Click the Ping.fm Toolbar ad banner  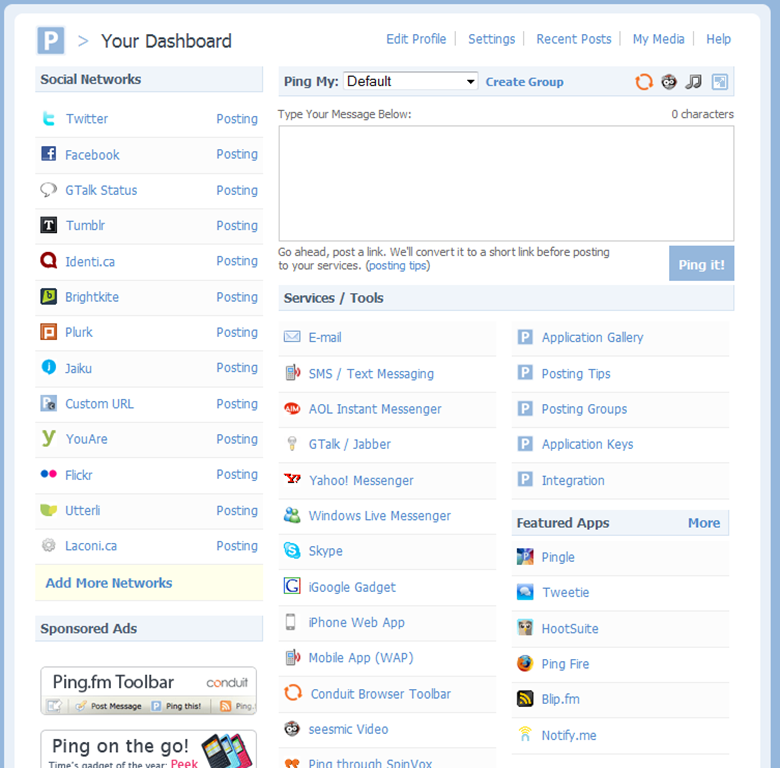click(149, 691)
